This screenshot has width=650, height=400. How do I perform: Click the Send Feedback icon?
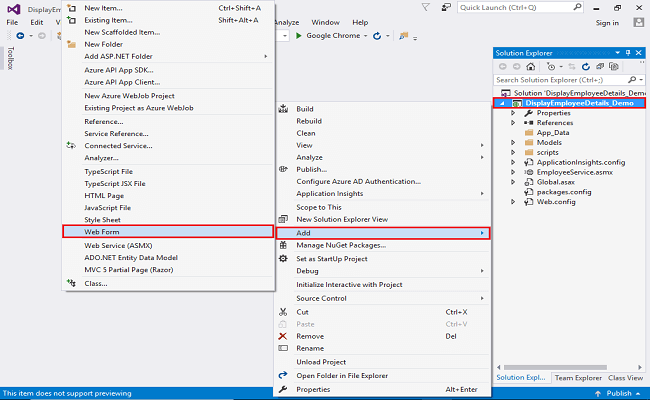(446, 7)
